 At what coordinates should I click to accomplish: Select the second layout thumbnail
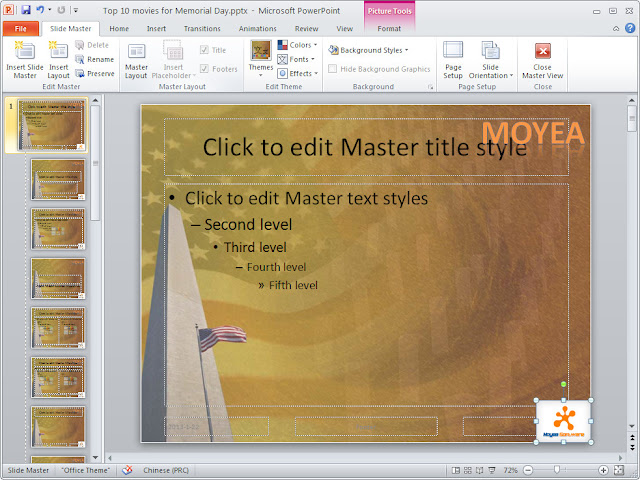(58, 229)
